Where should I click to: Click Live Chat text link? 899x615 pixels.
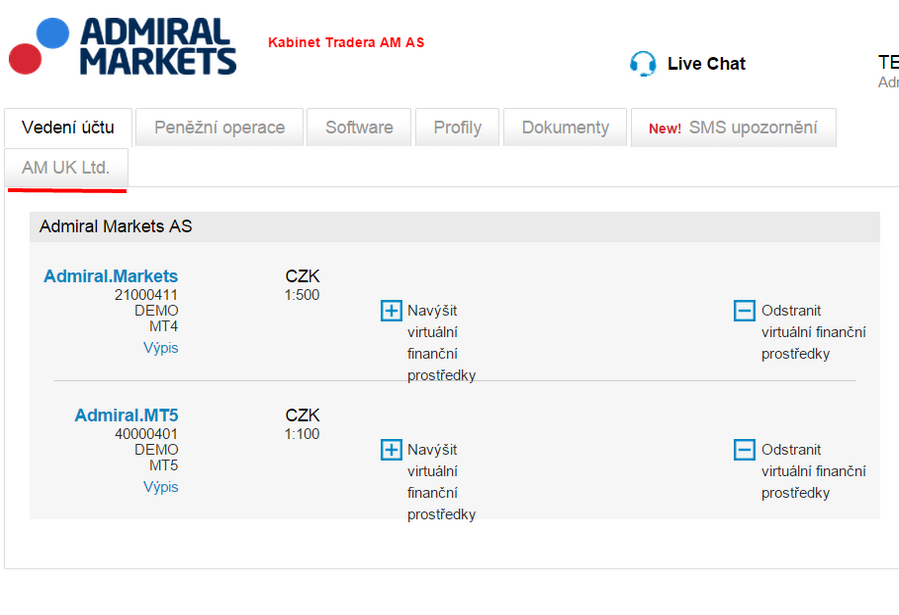[x=706, y=64]
